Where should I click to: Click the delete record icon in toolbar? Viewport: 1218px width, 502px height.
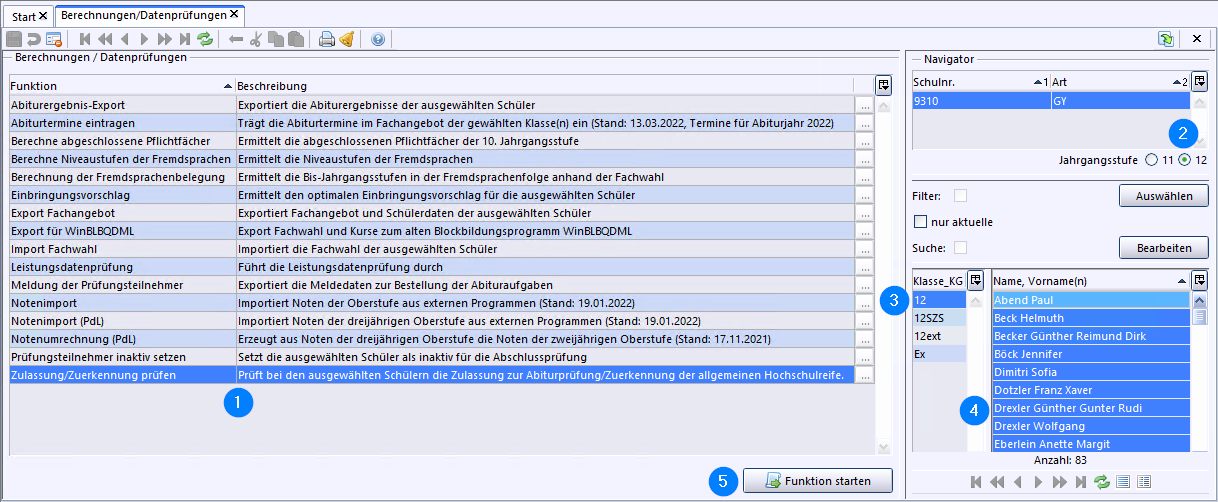click(54, 40)
